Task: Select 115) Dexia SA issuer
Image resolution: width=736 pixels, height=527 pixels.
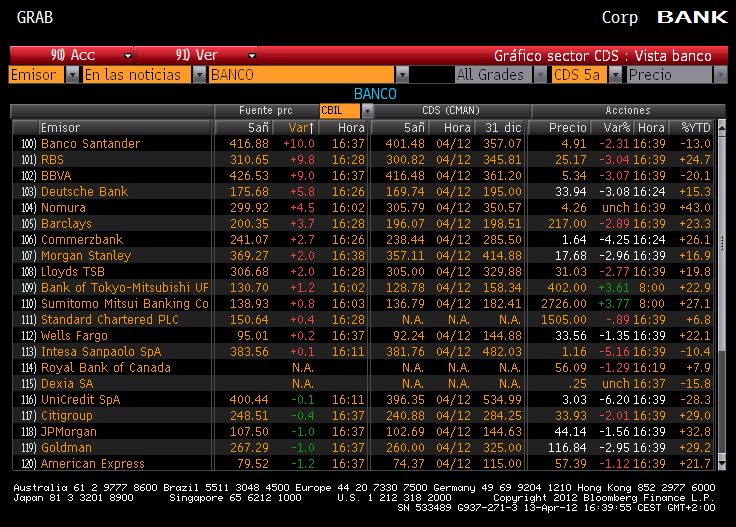Action: coord(67,383)
